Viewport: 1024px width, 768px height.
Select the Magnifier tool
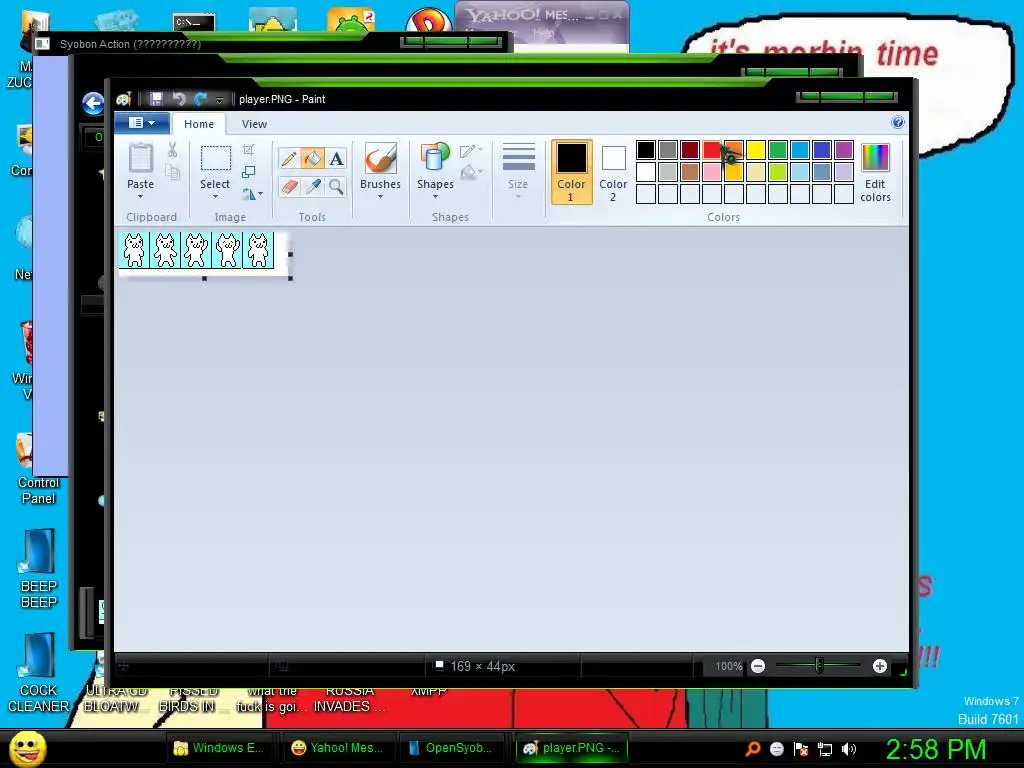pyautogui.click(x=336, y=187)
